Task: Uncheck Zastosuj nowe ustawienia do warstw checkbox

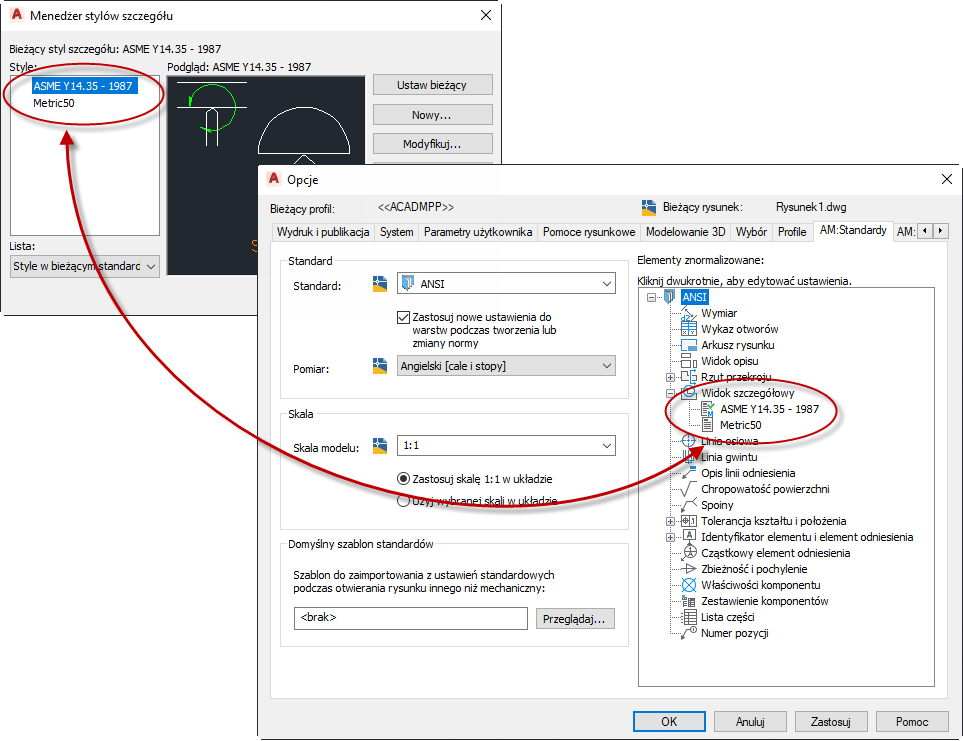Action: (x=403, y=317)
